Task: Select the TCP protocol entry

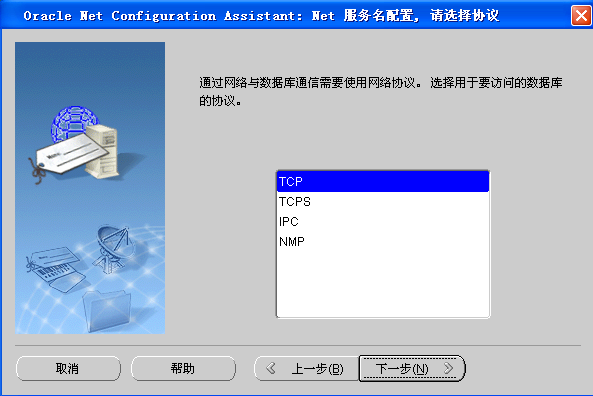Action: coord(383,182)
